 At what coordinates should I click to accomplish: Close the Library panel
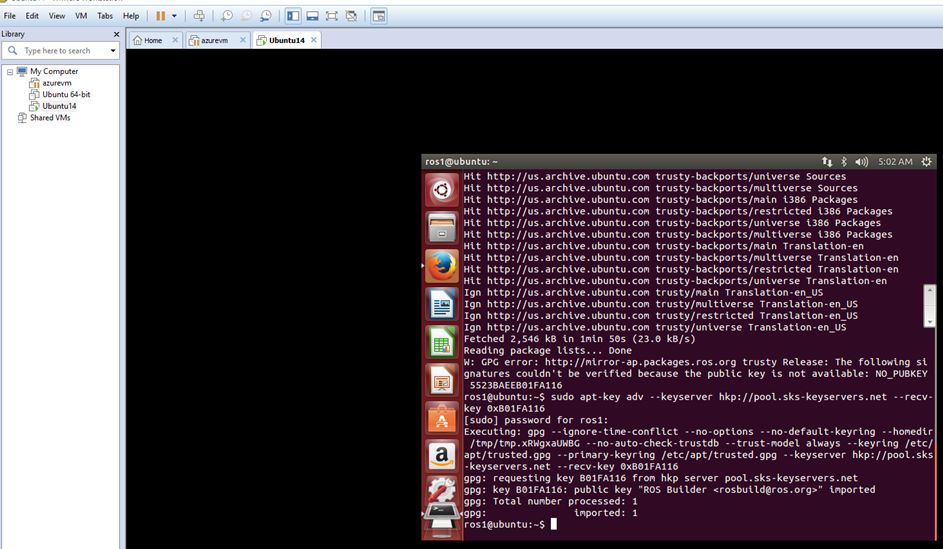[116, 34]
